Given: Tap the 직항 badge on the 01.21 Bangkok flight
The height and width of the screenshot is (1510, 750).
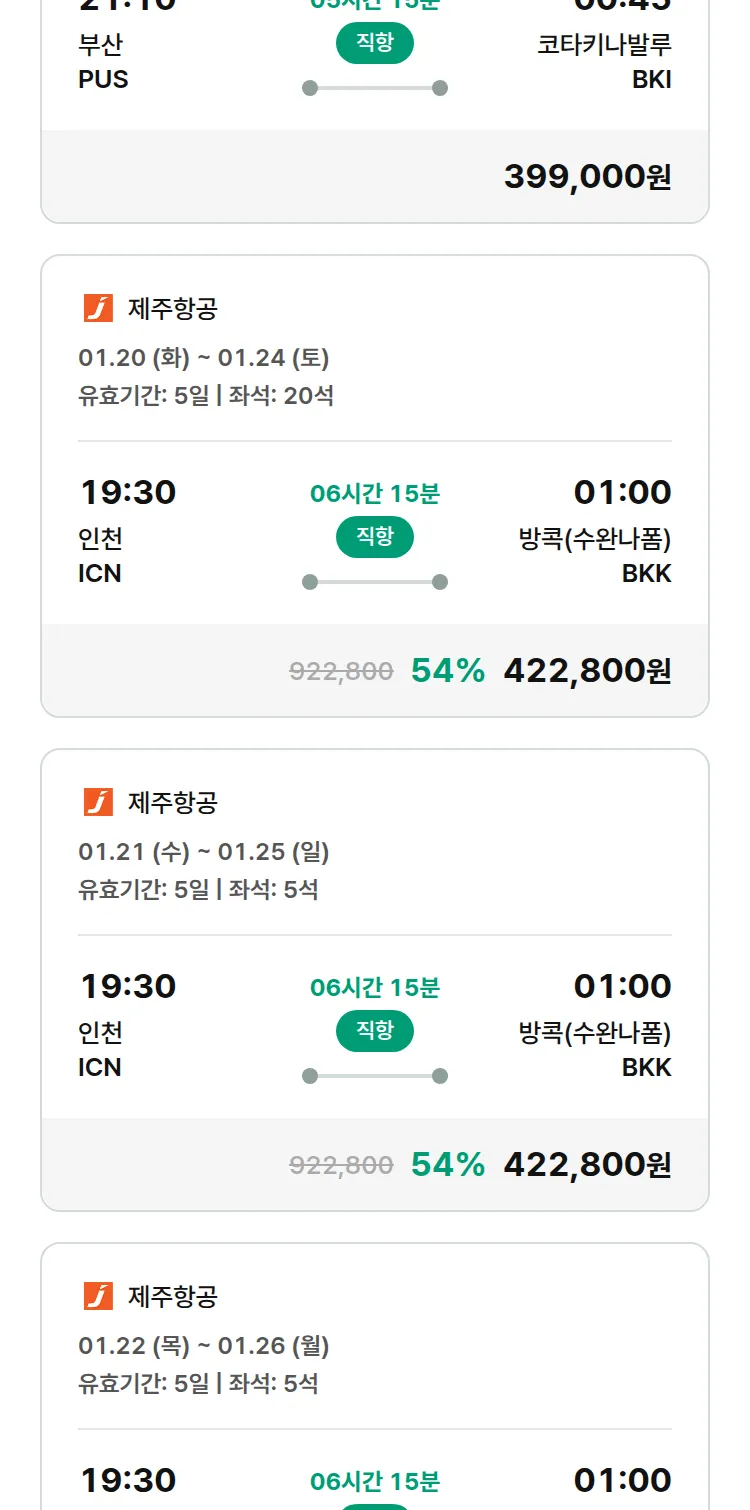Looking at the screenshot, I should (375, 1031).
